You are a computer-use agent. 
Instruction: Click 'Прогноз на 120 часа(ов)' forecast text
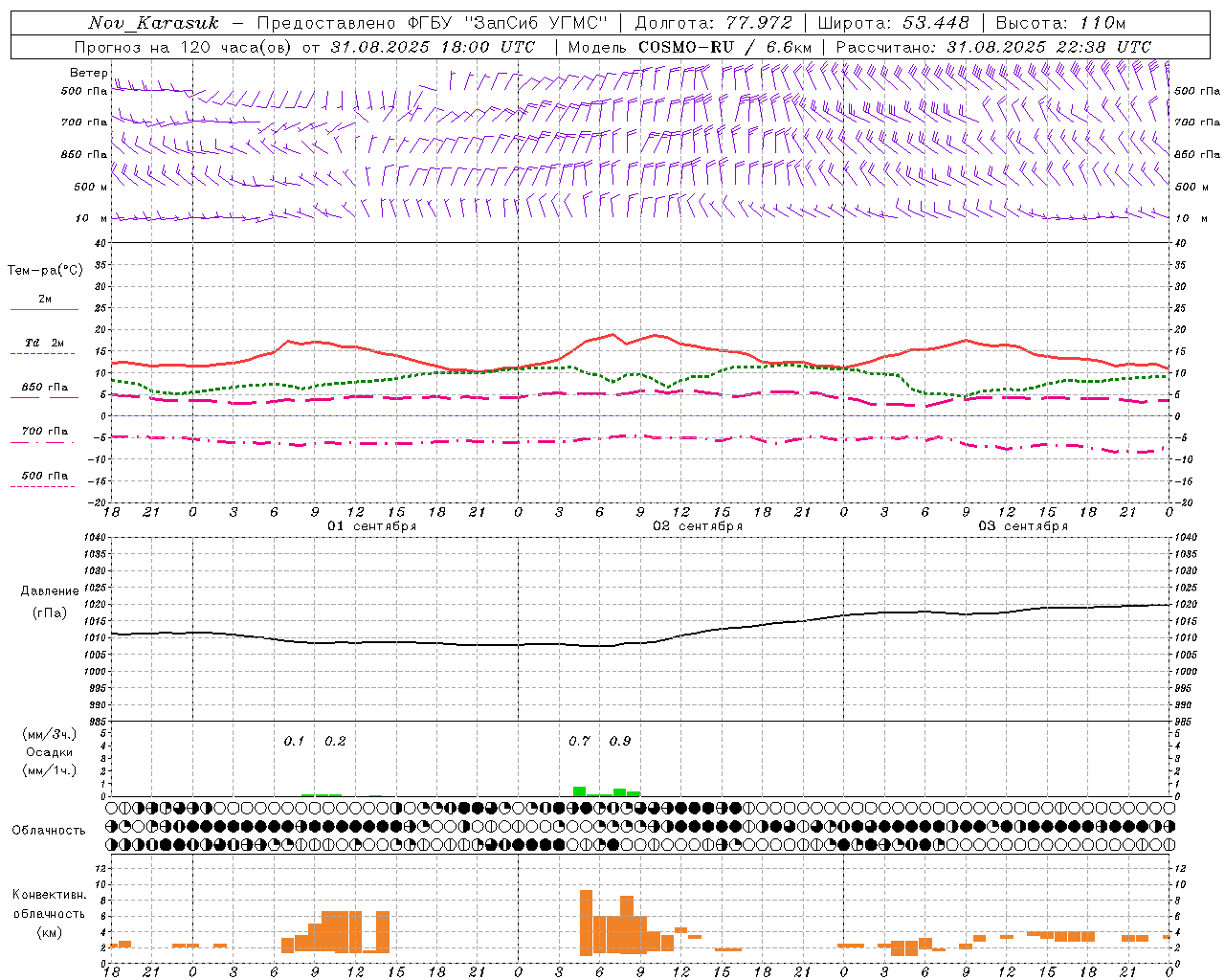(185, 47)
